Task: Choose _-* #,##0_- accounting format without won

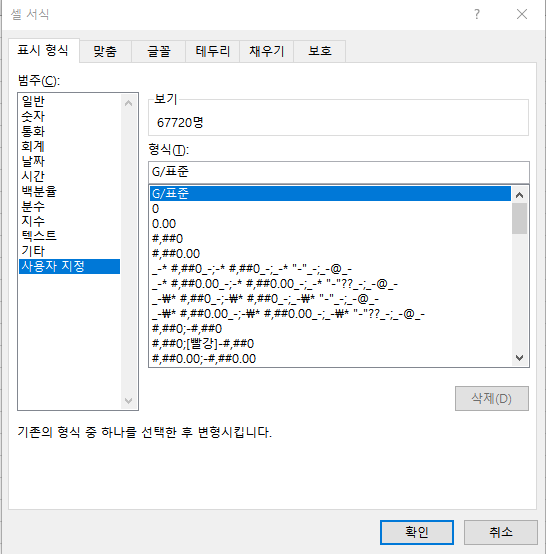Action: click(x=330, y=269)
